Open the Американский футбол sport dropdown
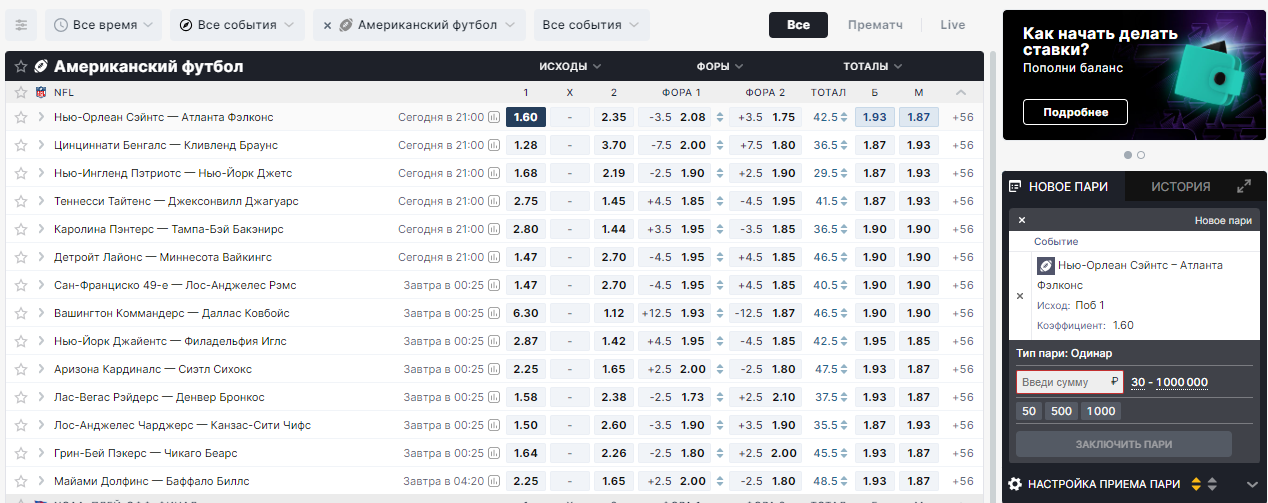The width and height of the screenshot is (1268, 503). (419, 25)
